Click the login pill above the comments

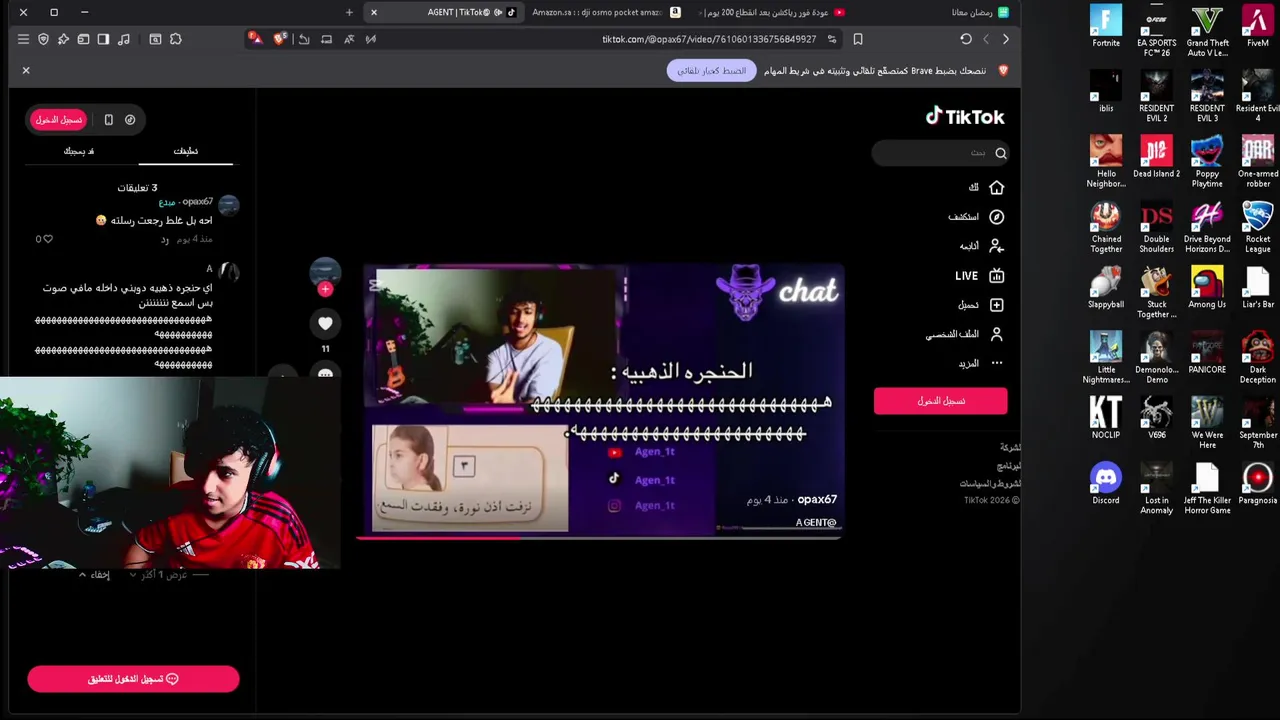[x=59, y=120]
